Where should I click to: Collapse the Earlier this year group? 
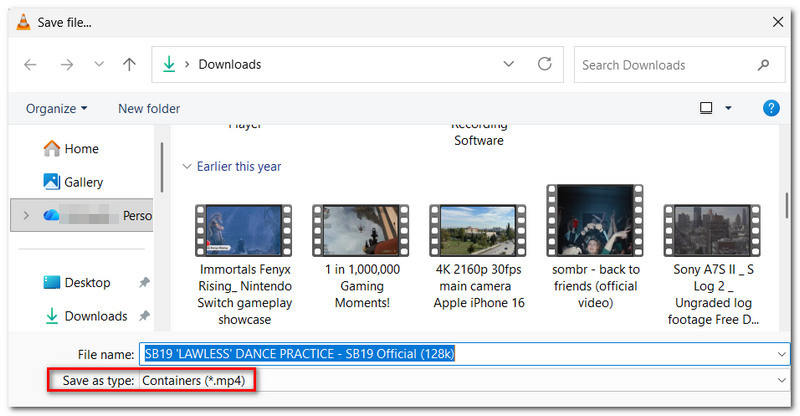click(187, 166)
